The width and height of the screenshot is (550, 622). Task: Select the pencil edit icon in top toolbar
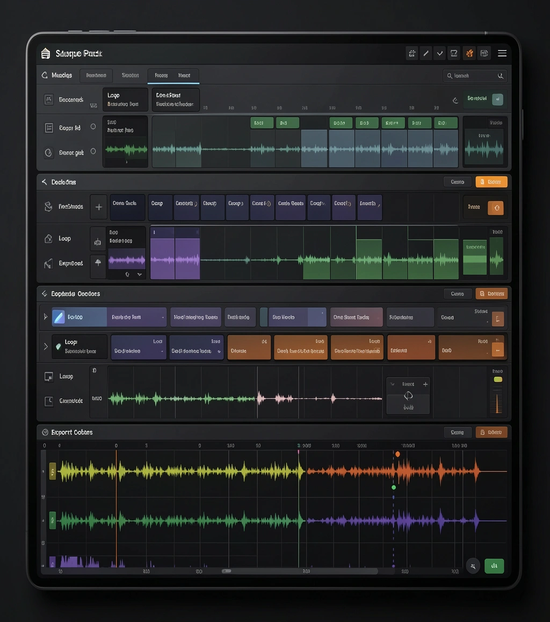click(426, 53)
